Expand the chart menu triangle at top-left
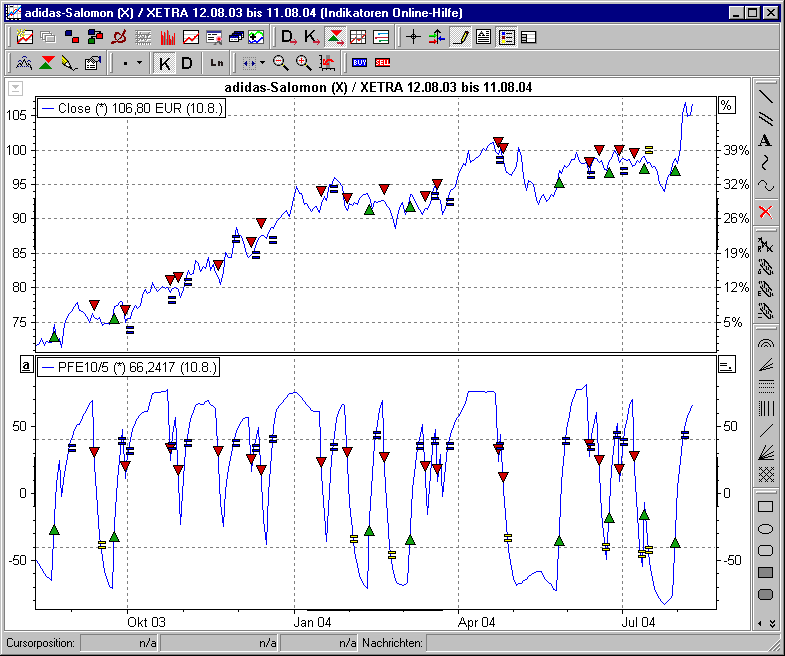 (x=15, y=88)
